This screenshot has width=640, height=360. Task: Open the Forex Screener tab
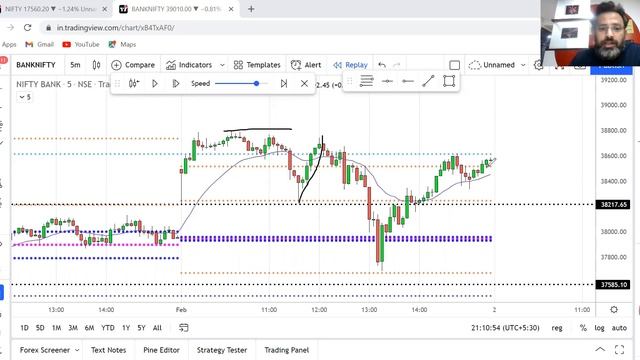45,350
